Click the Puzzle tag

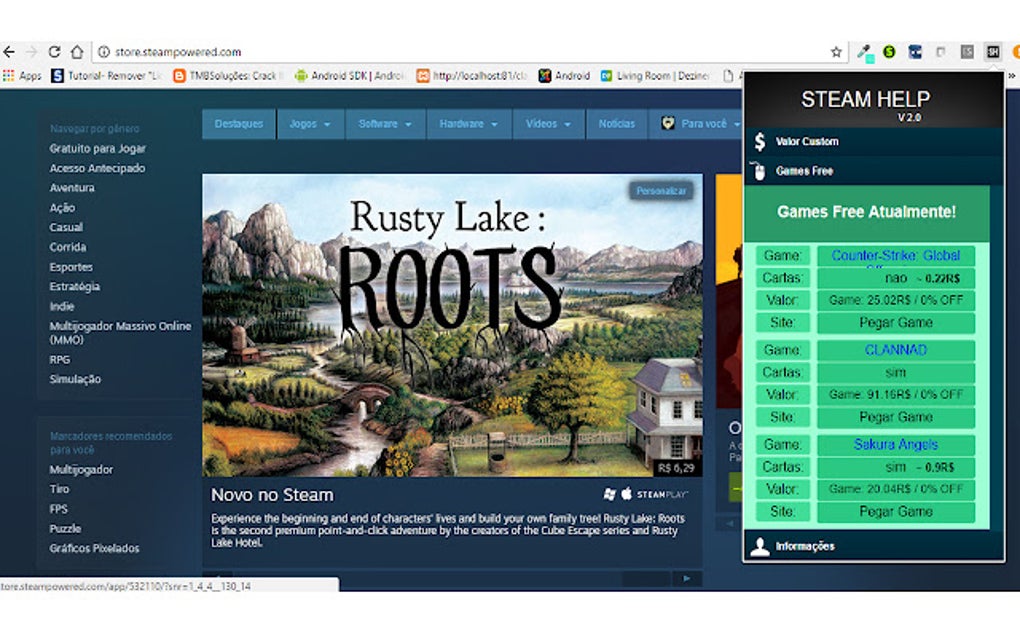[65, 528]
